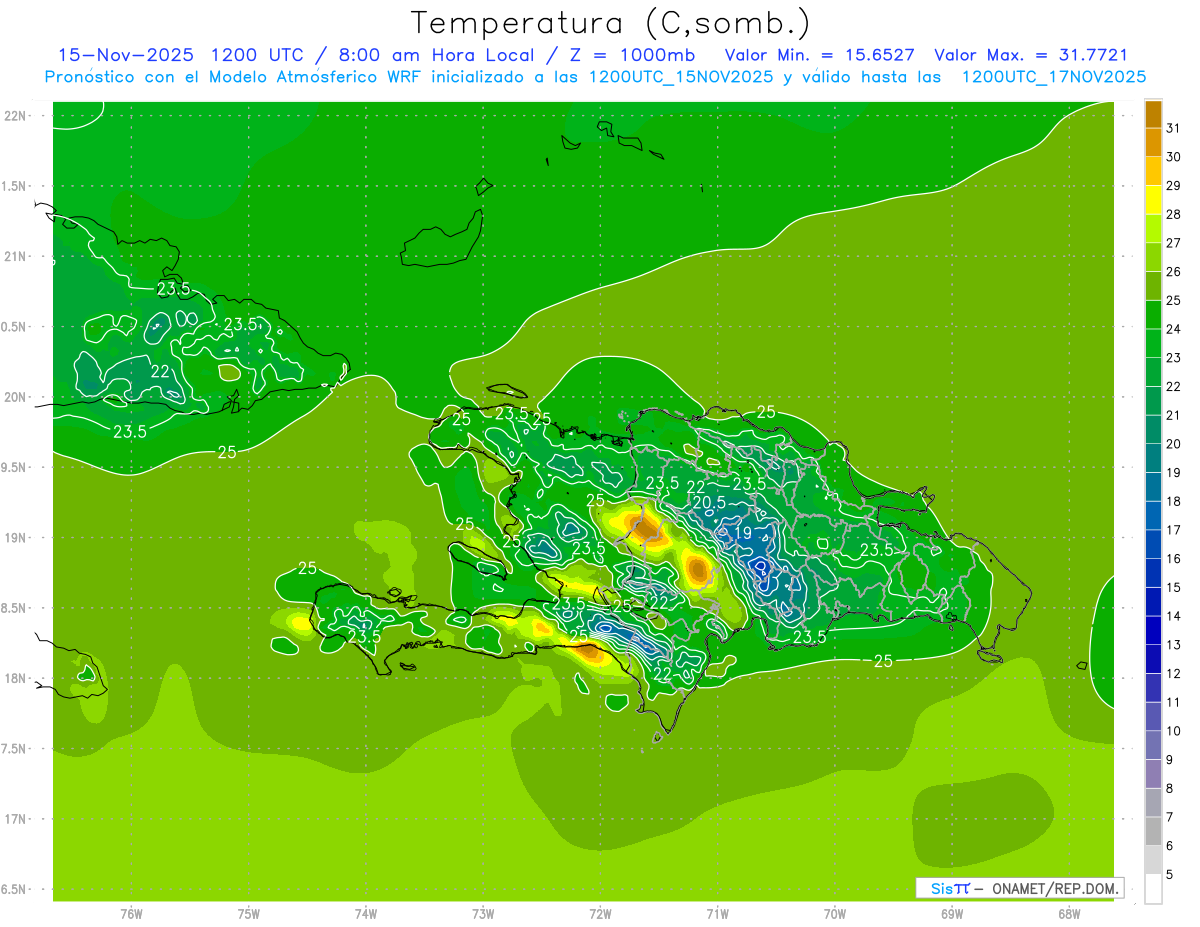Click the "69W" longitude axis label

(951, 914)
